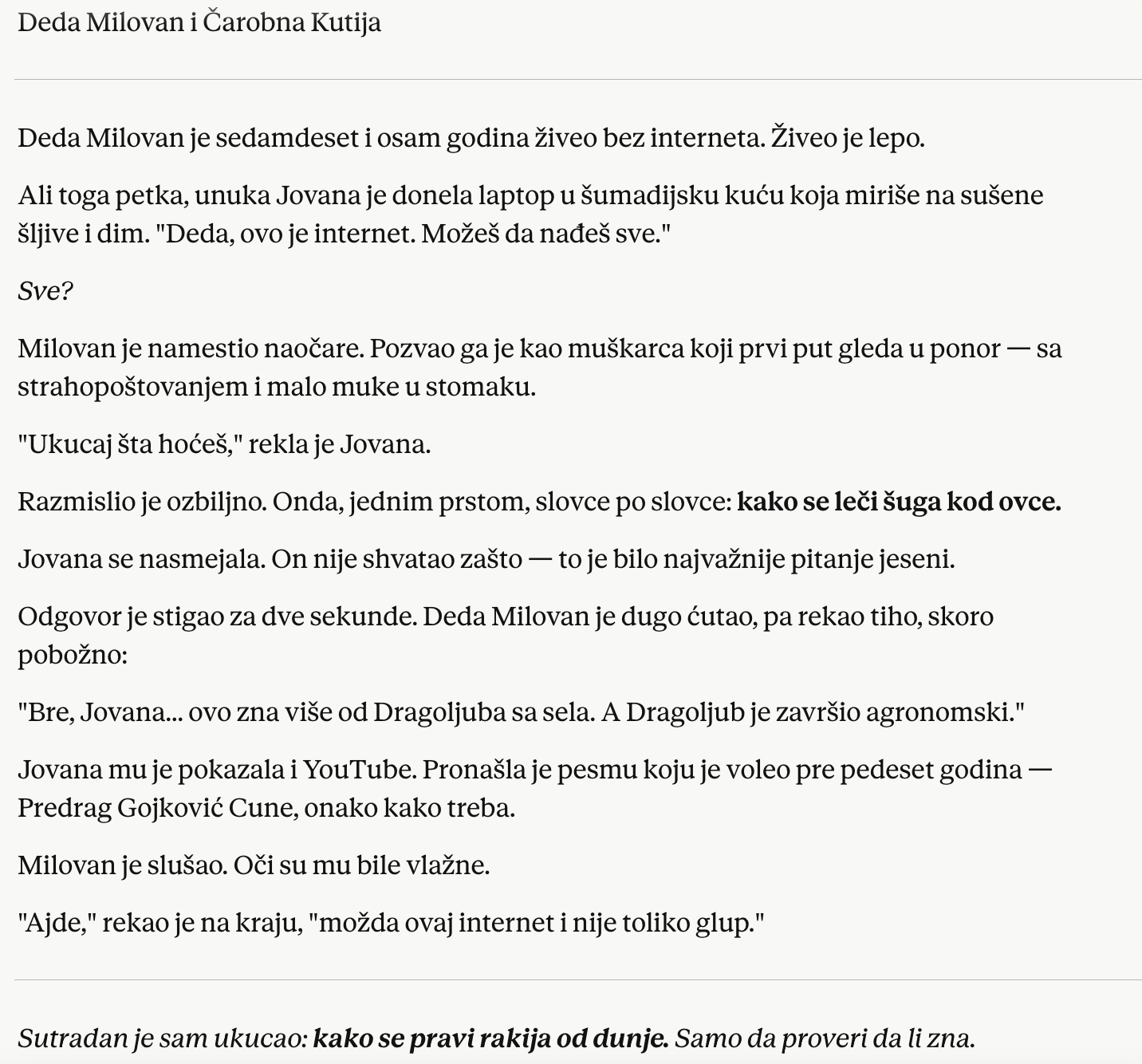Click the bold phrase about šuga kod ovce
1142x1064 pixels.
(899, 502)
